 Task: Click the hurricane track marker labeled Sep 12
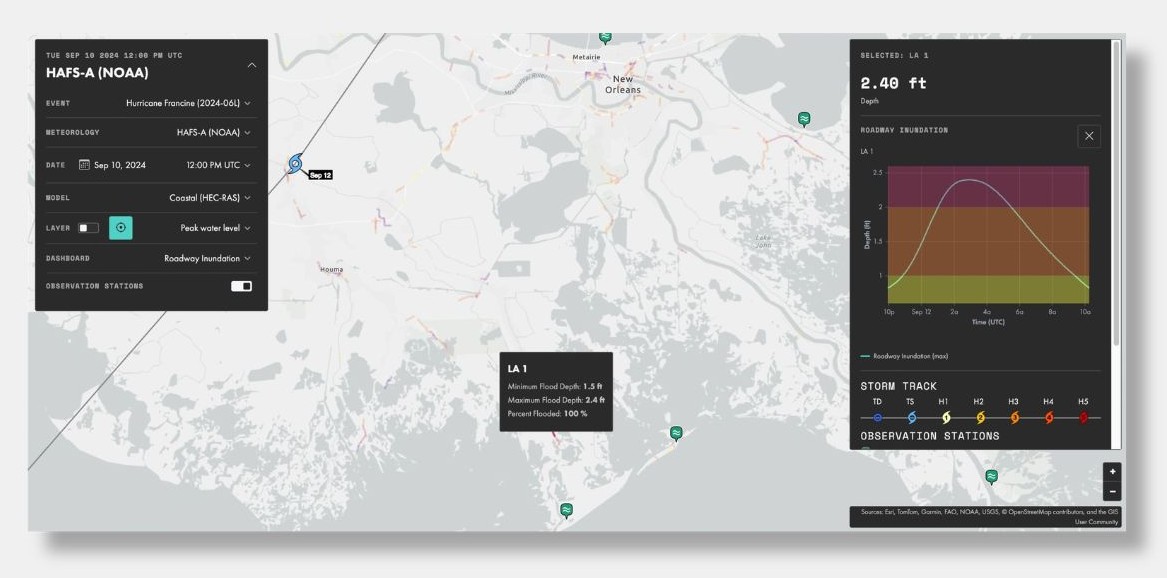pos(295,164)
